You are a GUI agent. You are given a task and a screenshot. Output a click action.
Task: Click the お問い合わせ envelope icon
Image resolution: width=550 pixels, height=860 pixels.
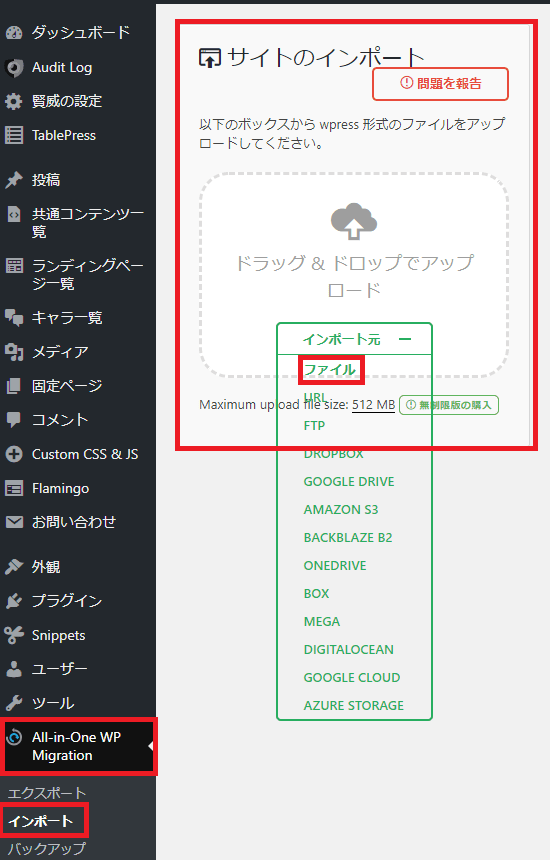pyautogui.click(x=14, y=522)
